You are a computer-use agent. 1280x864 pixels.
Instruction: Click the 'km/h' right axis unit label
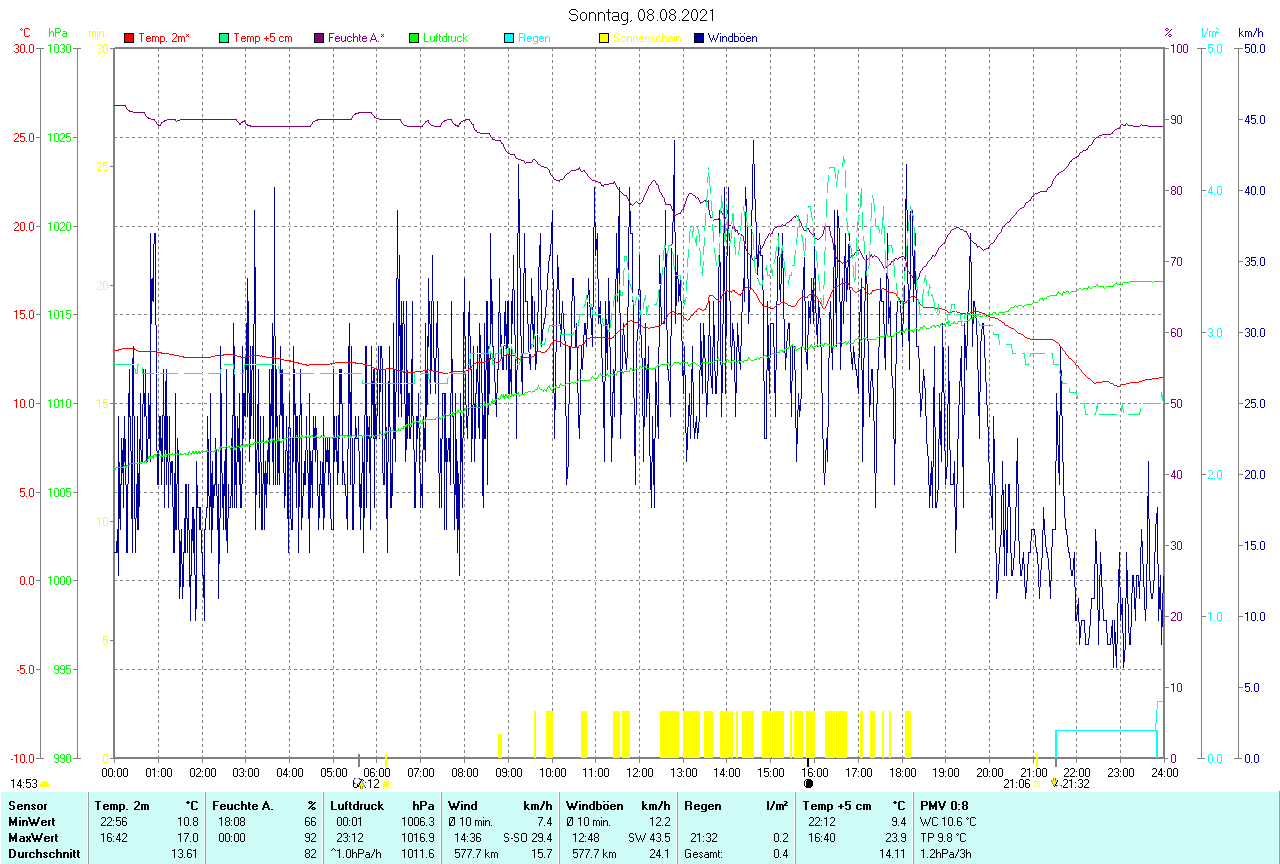1250,33
